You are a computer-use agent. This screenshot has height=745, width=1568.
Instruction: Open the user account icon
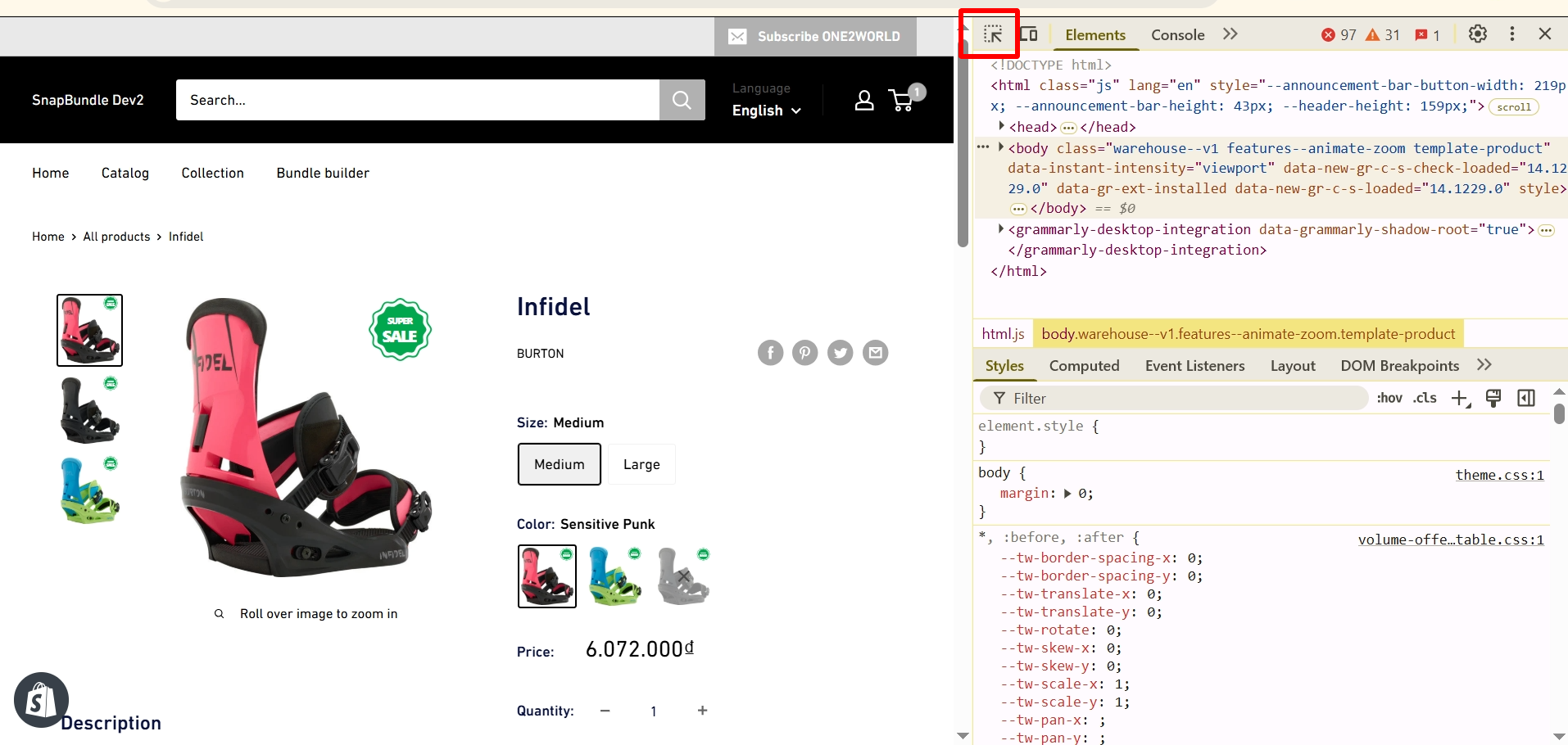point(864,100)
